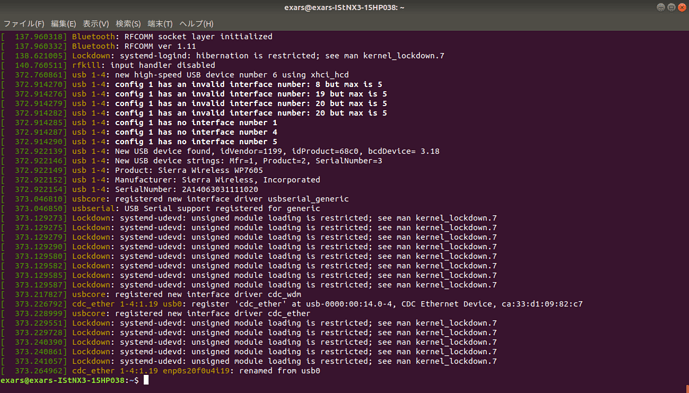Click 'RFCOMM socket layer initialized' line
This screenshot has height=393, width=689.
tap(137, 36)
